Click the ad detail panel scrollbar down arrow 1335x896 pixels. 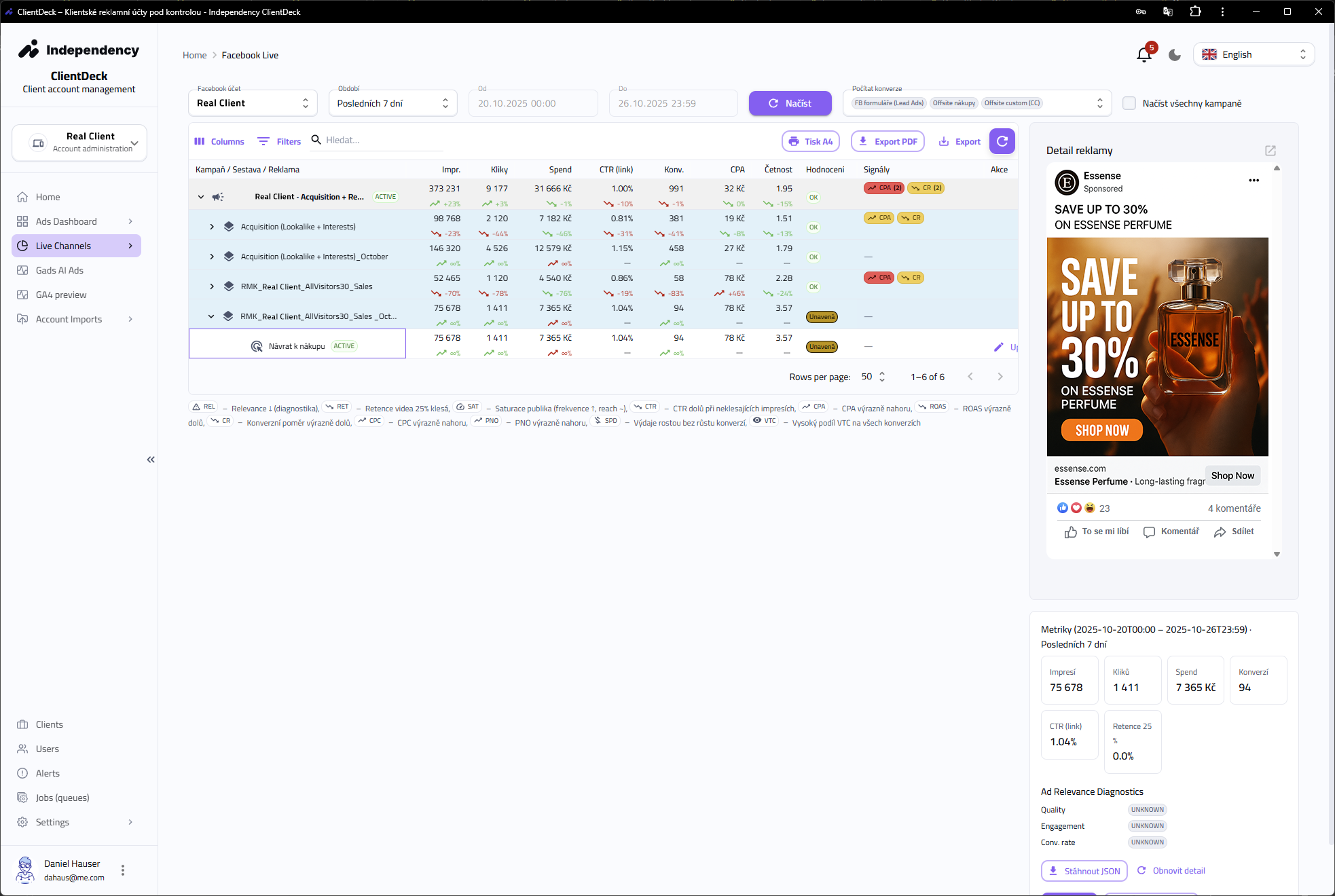click(1277, 554)
